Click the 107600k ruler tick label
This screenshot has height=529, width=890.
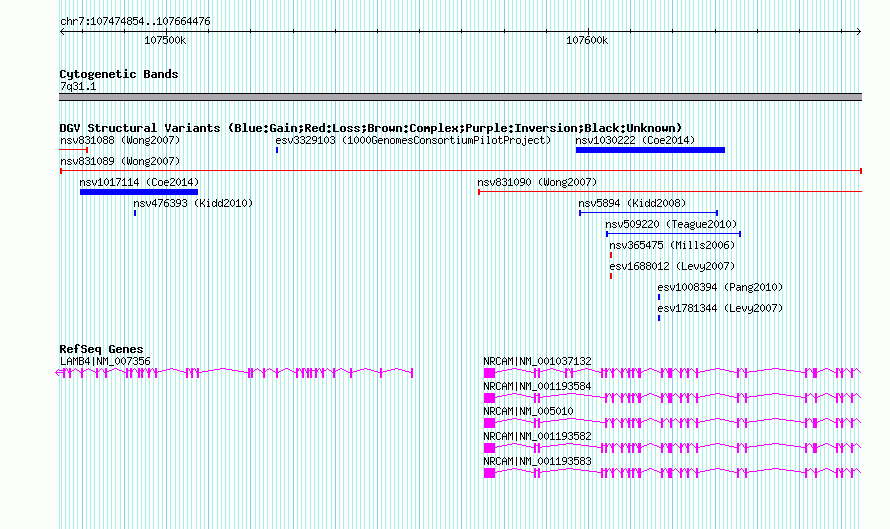(x=587, y=40)
